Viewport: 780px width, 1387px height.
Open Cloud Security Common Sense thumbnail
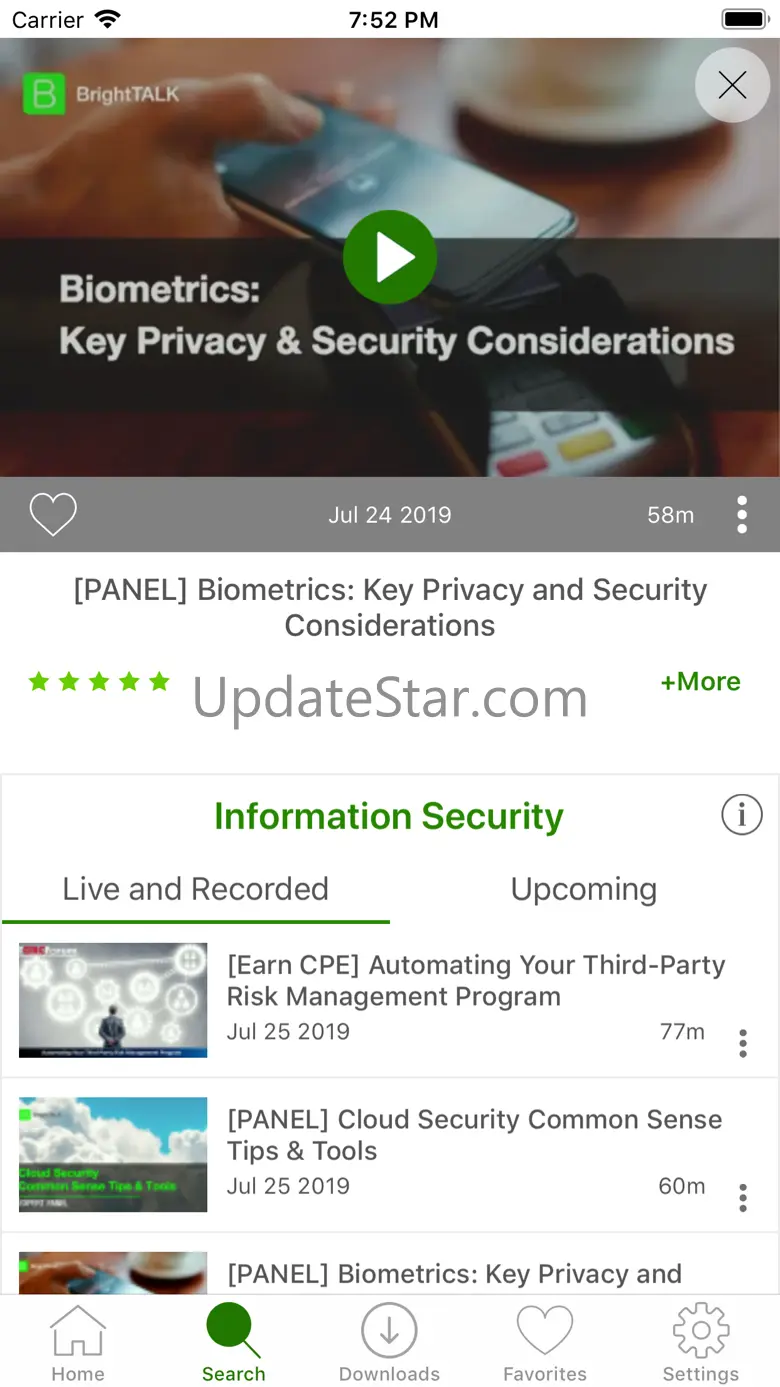coord(113,1154)
